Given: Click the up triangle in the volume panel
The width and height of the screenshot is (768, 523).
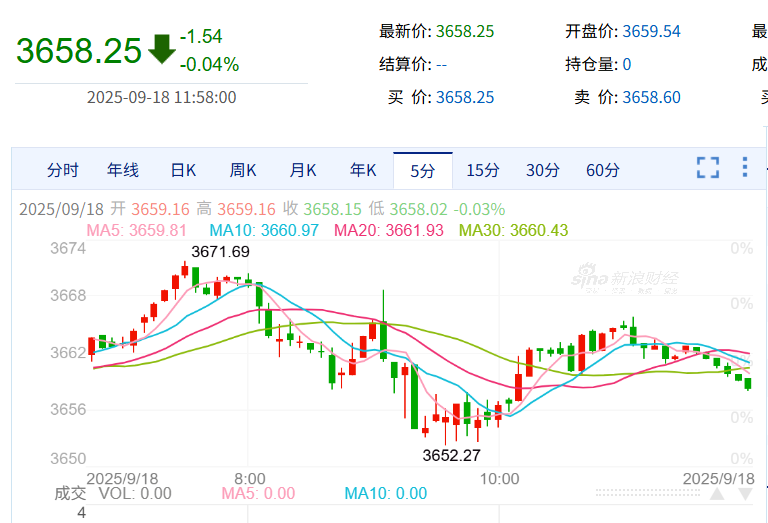Looking at the screenshot, I should [718, 493].
